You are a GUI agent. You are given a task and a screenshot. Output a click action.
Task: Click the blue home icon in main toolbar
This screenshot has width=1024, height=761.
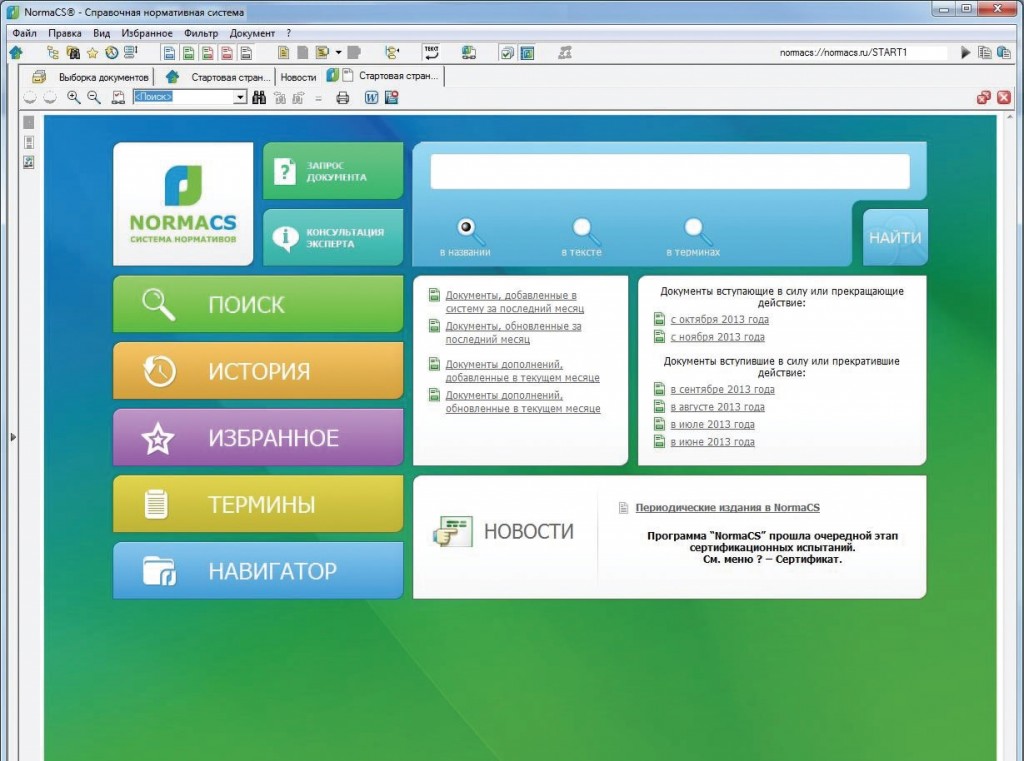(x=16, y=53)
